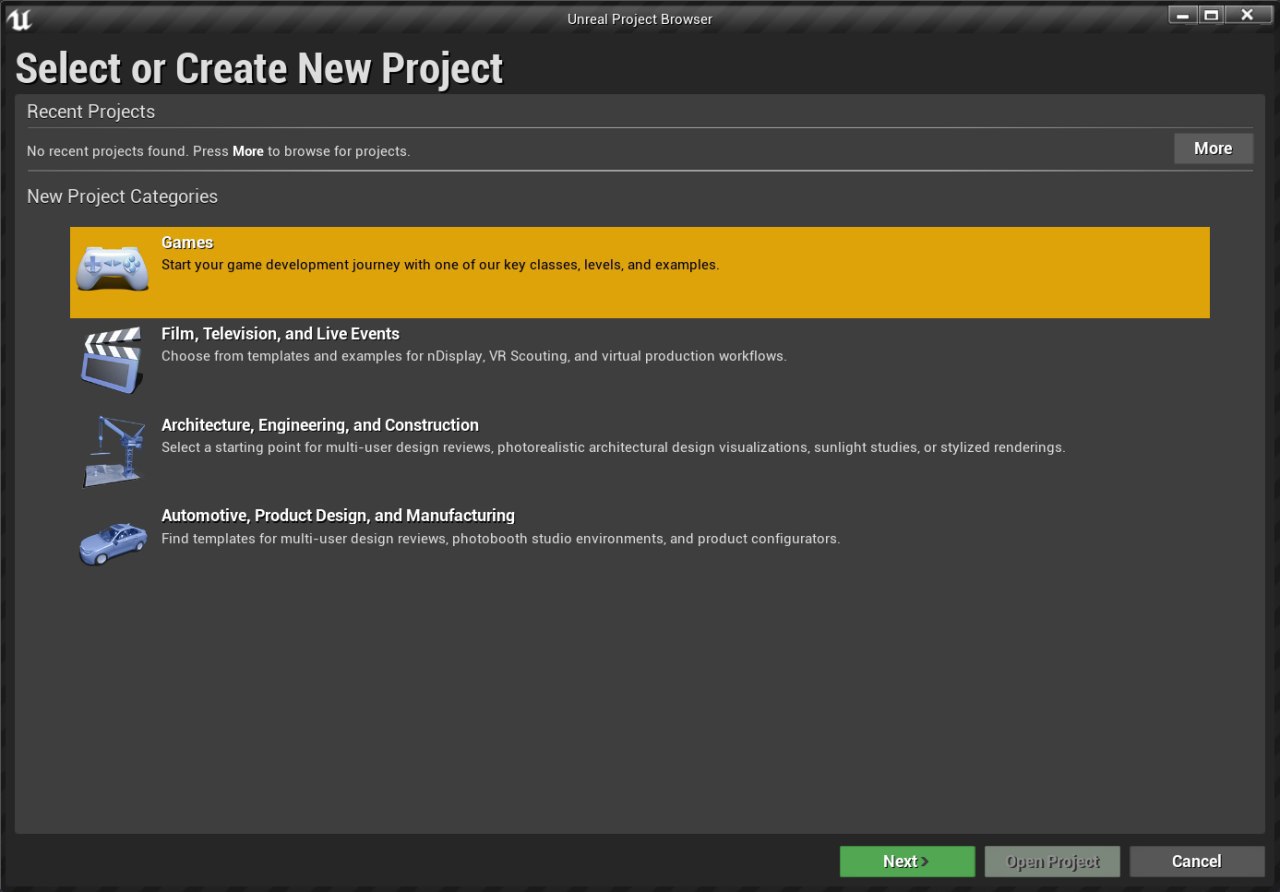This screenshot has width=1280, height=892.
Task: Minimize the Unreal Project Browser window
Action: [1183, 15]
